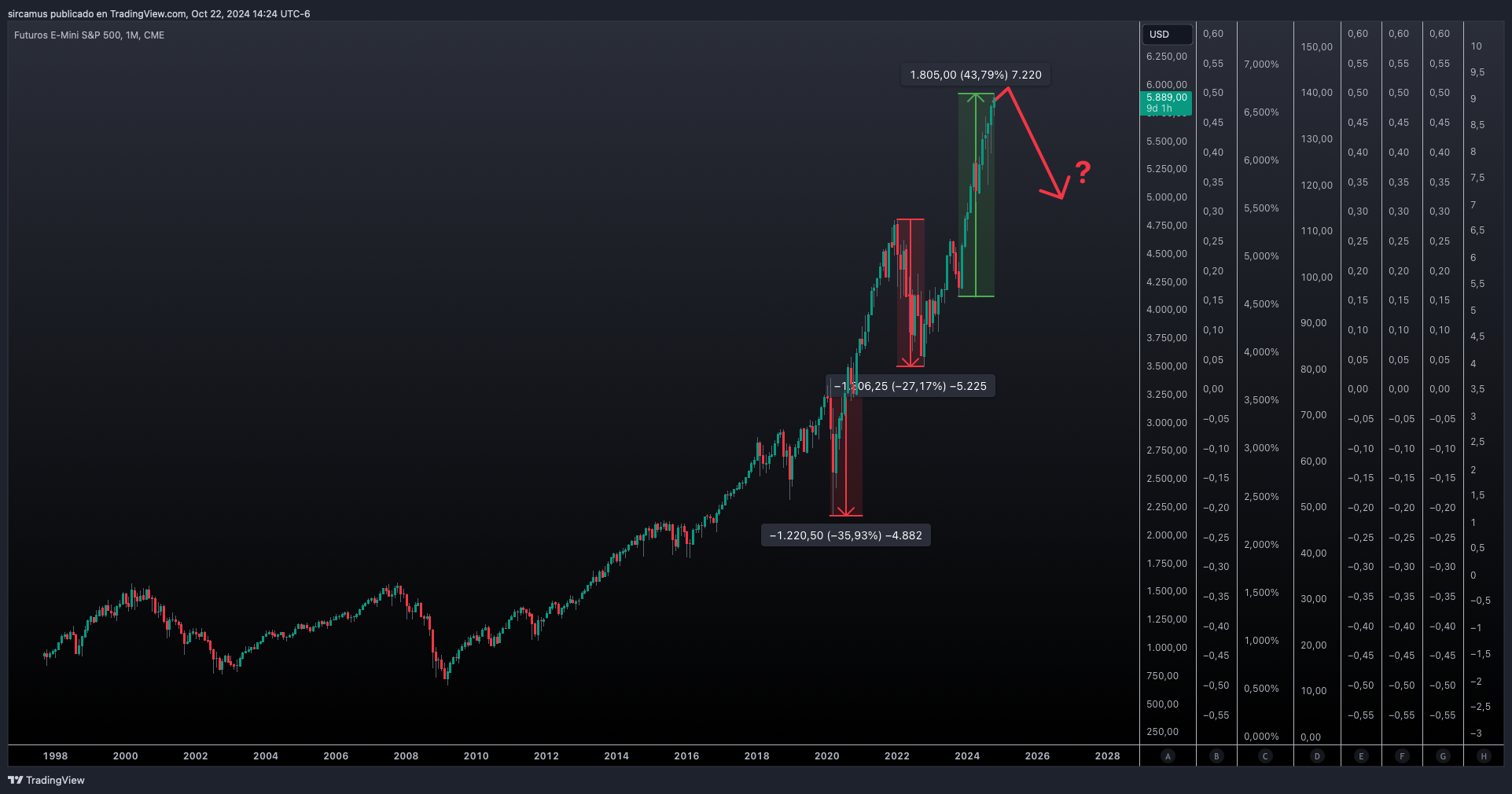Click the 2014 label on the time axis
This screenshot has height=794, width=1512.
616,756
